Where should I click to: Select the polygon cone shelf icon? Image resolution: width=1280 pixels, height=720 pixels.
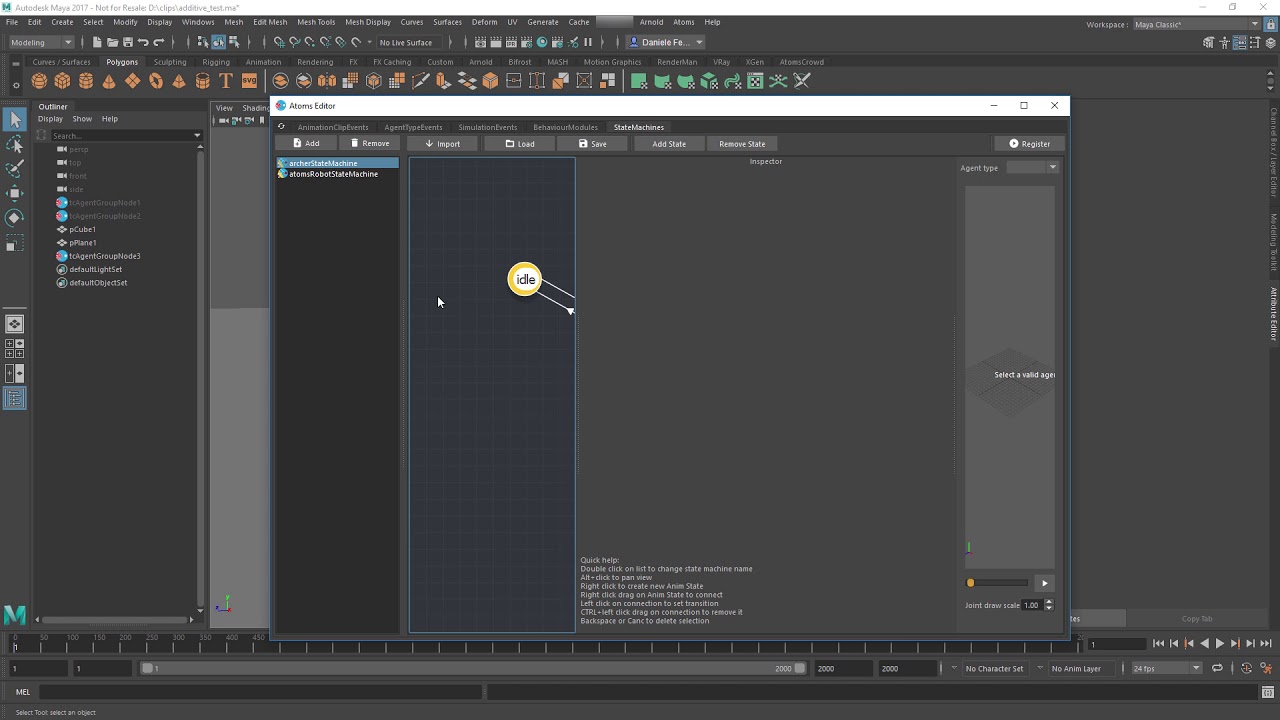[x=109, y=81]
